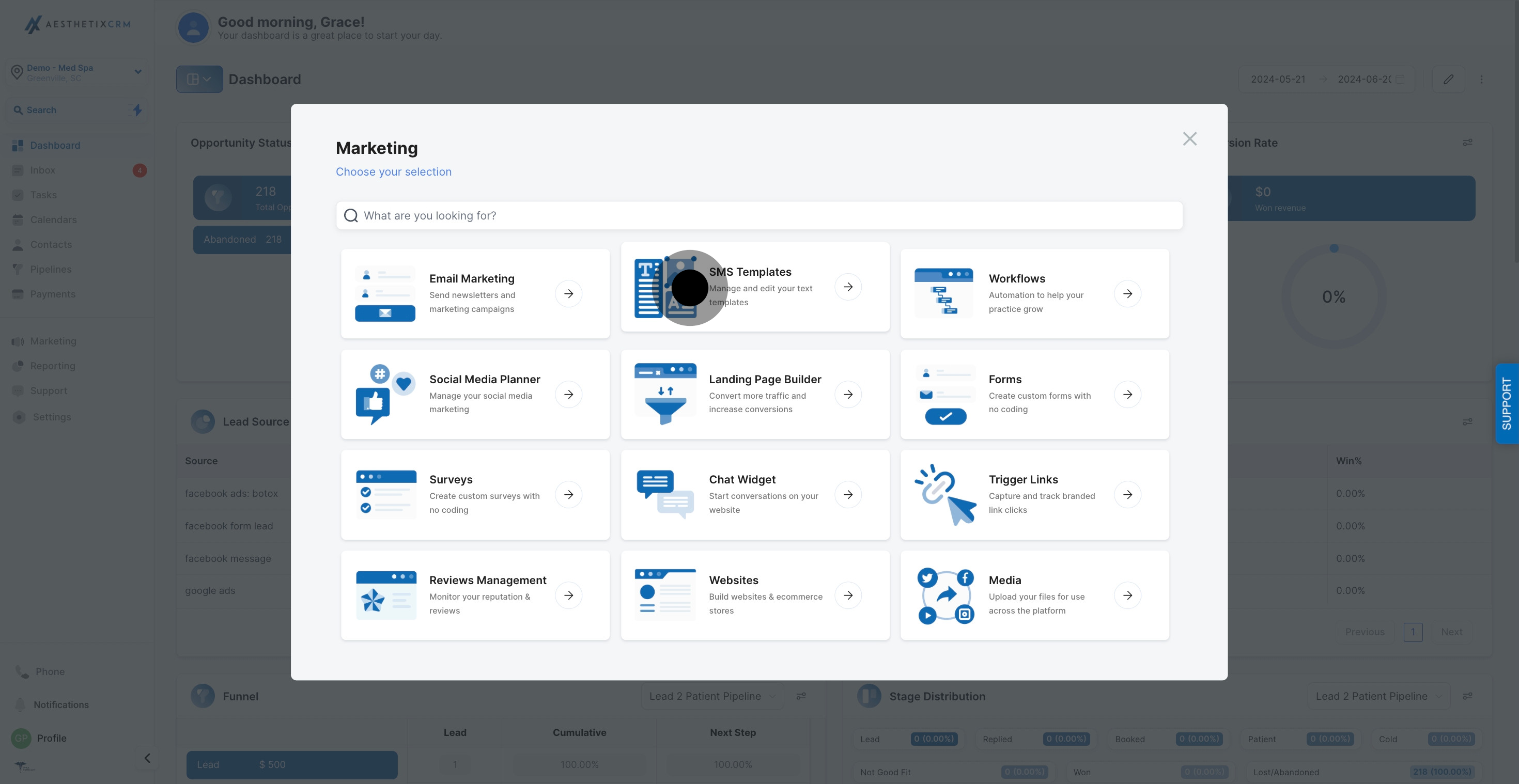
Task: Click the Stage Distribution filter settings icon
Action: tap(1468, 696)
